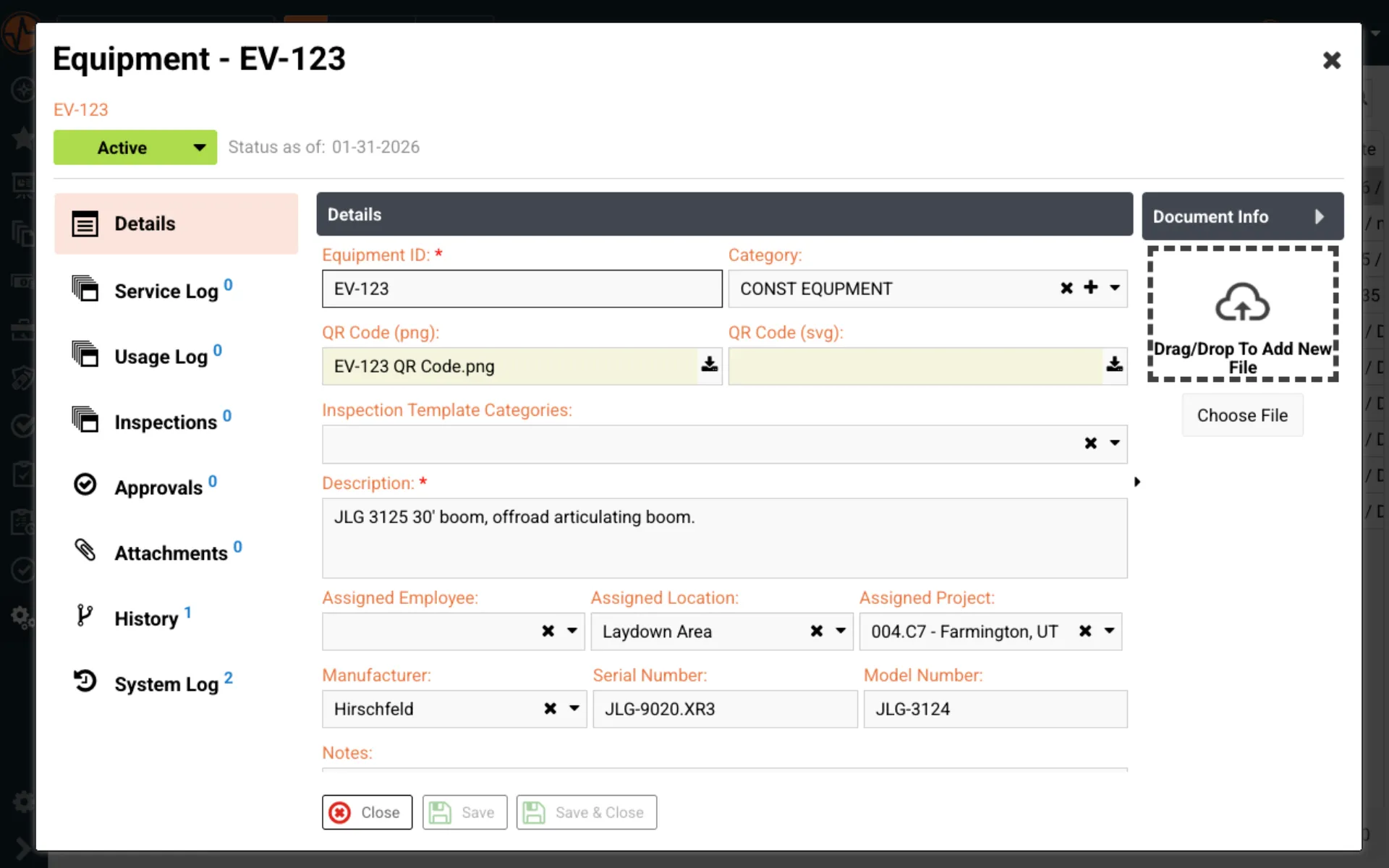Edit the Model Number field
The height and width of the screenshot is (868, 1389).
(x=995, y=709)
